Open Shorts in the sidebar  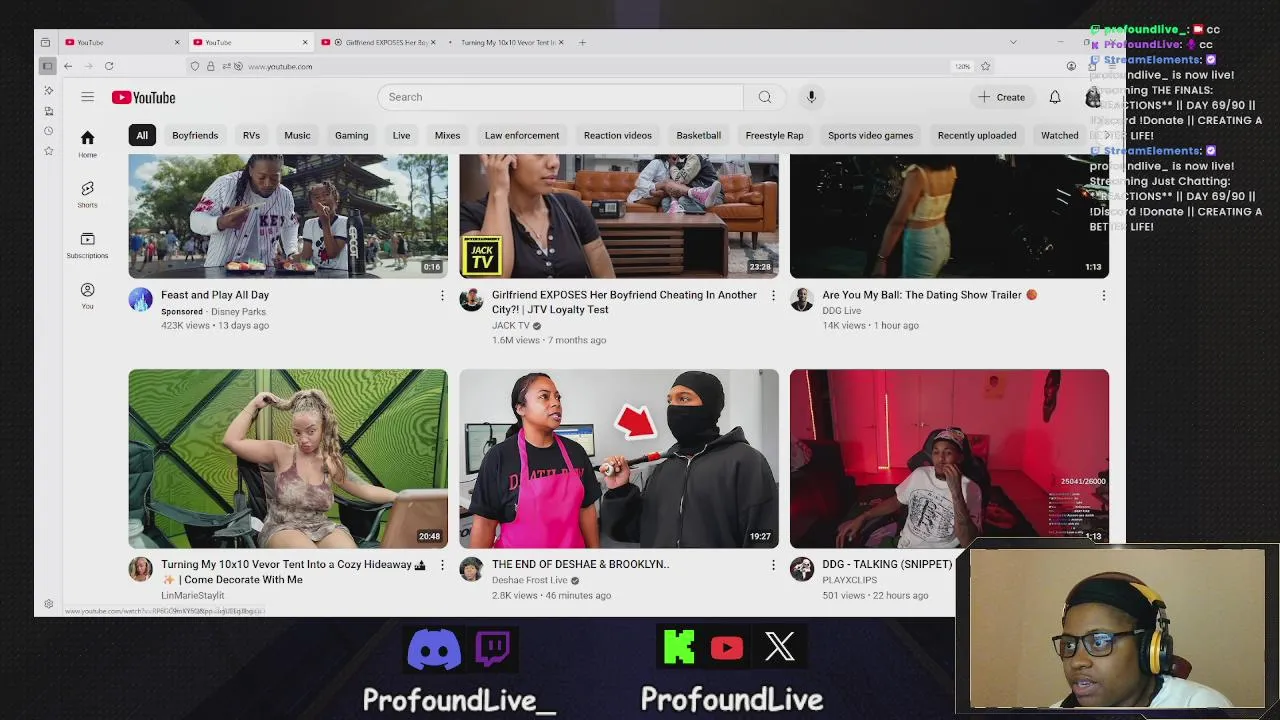pyautogui.click(x=87, y=194)
